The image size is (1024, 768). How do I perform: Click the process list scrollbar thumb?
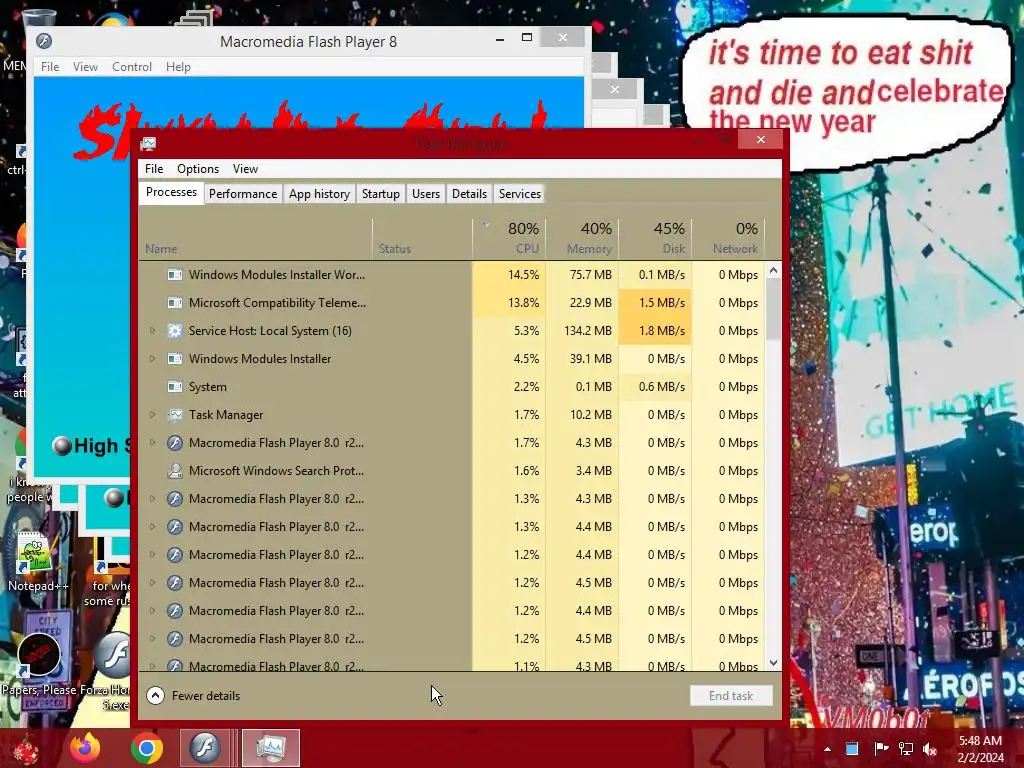pos(773,311)
